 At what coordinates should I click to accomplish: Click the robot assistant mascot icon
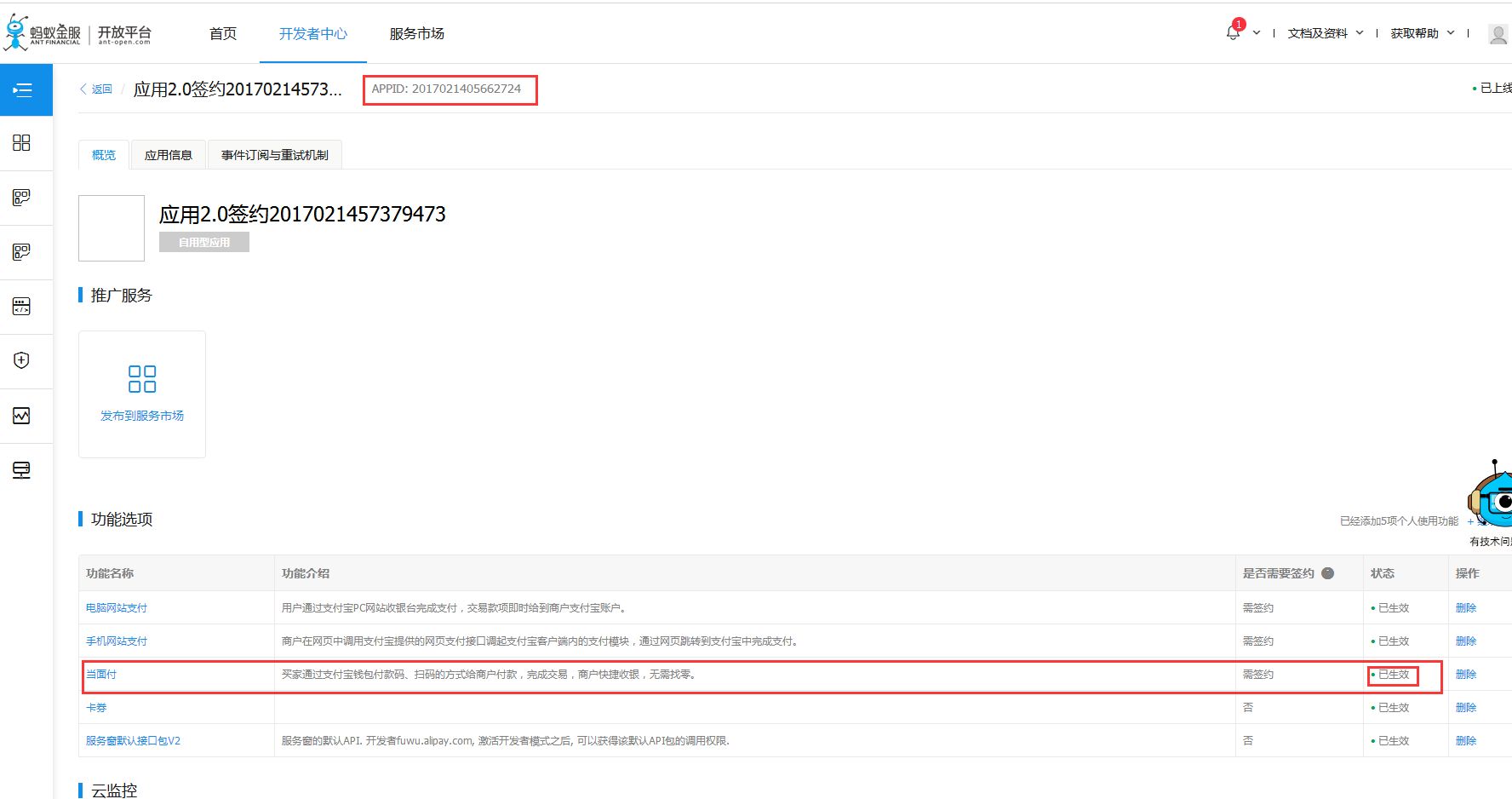pyautogui.click(x=1491, y=494)
